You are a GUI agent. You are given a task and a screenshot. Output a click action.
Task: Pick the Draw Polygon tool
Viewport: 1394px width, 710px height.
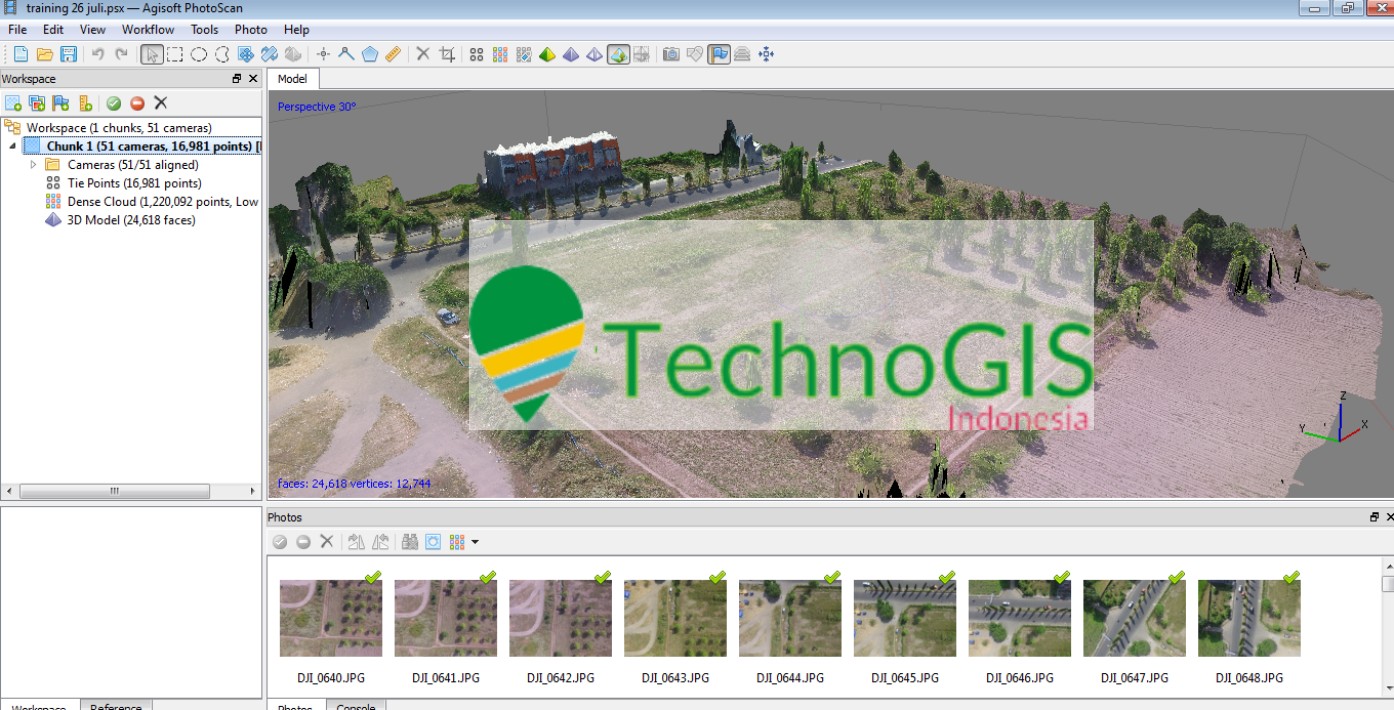click(x=370, y=54)
